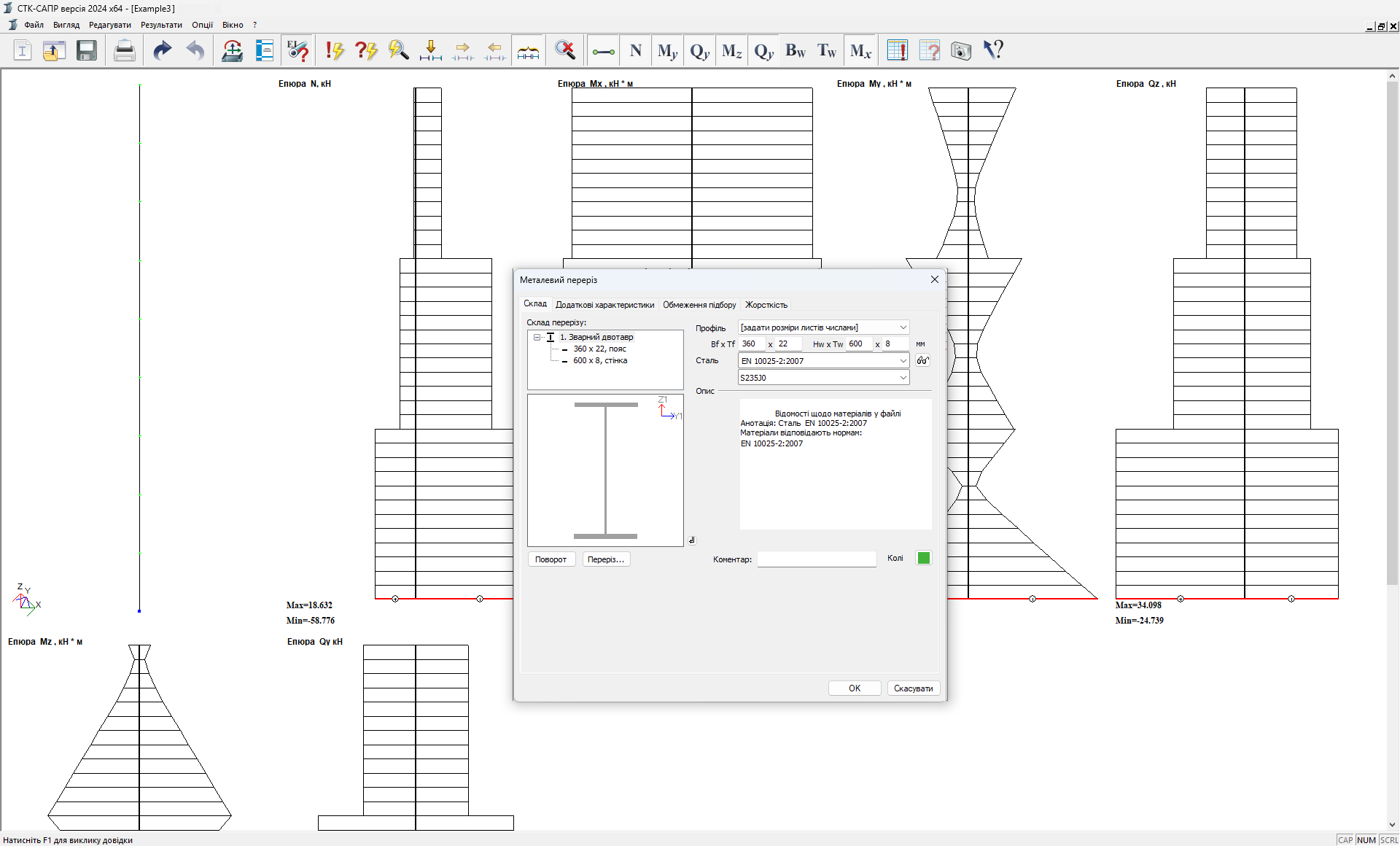
Task: Click the magnifier with lightning icon
Action: (x=398, y=50)
